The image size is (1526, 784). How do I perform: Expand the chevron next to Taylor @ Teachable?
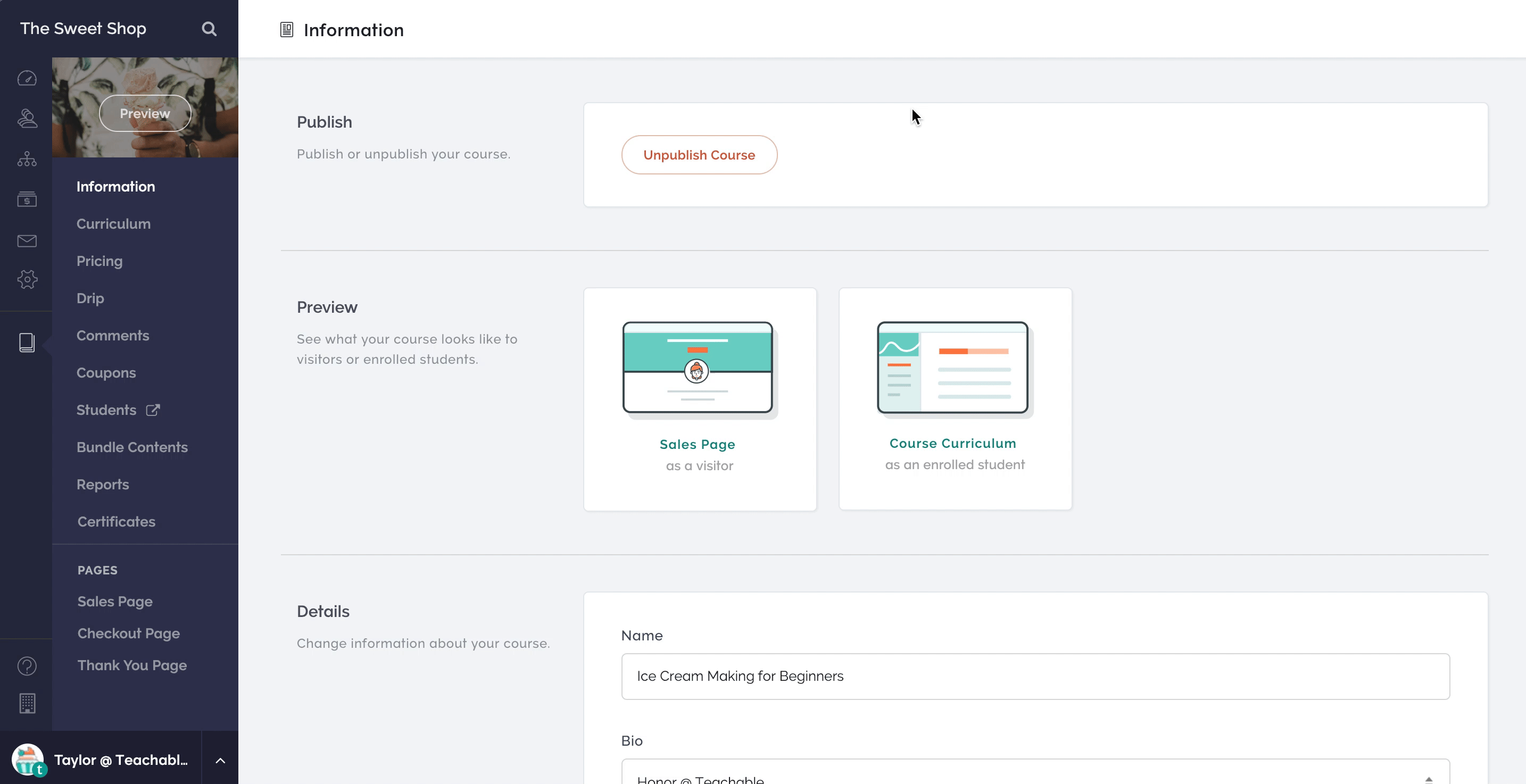pyautogui.click(x=218, y=760)
